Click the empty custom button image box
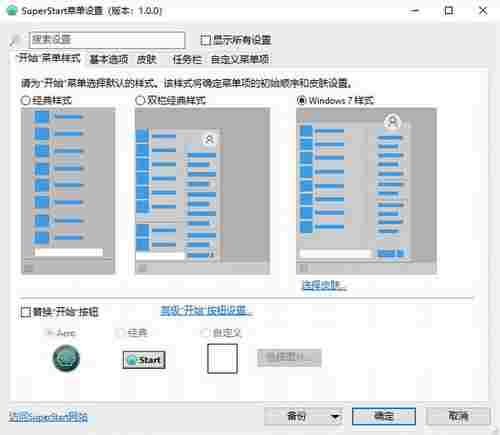500x435 pixels. (222, 359)
